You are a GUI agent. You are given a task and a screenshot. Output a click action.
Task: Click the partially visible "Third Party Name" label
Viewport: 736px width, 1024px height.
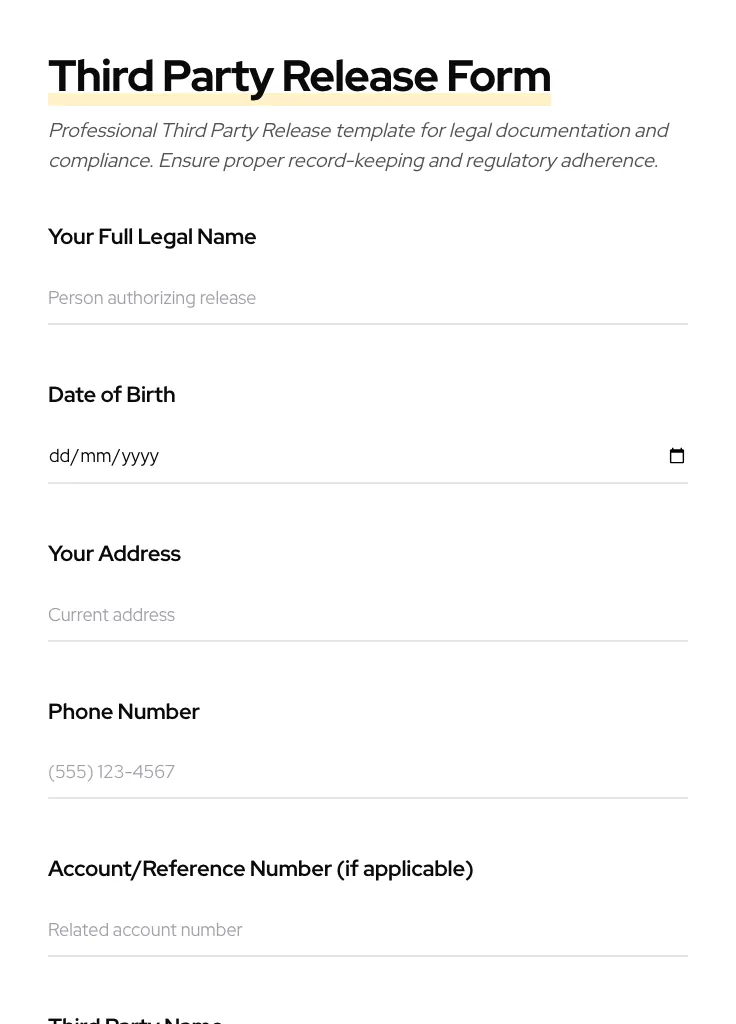click(x=135, y=1019)
